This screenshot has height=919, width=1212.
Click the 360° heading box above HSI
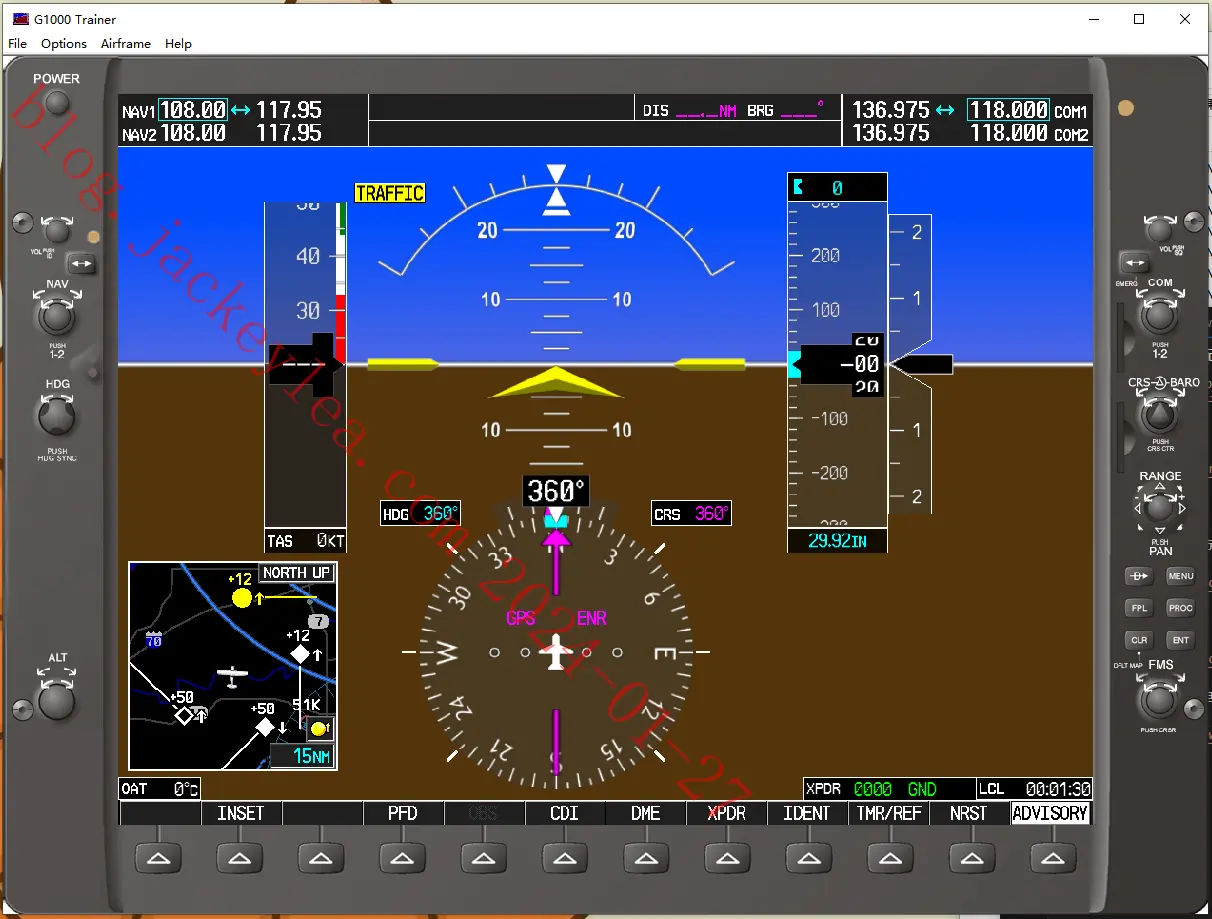click(x=556, y=491)
